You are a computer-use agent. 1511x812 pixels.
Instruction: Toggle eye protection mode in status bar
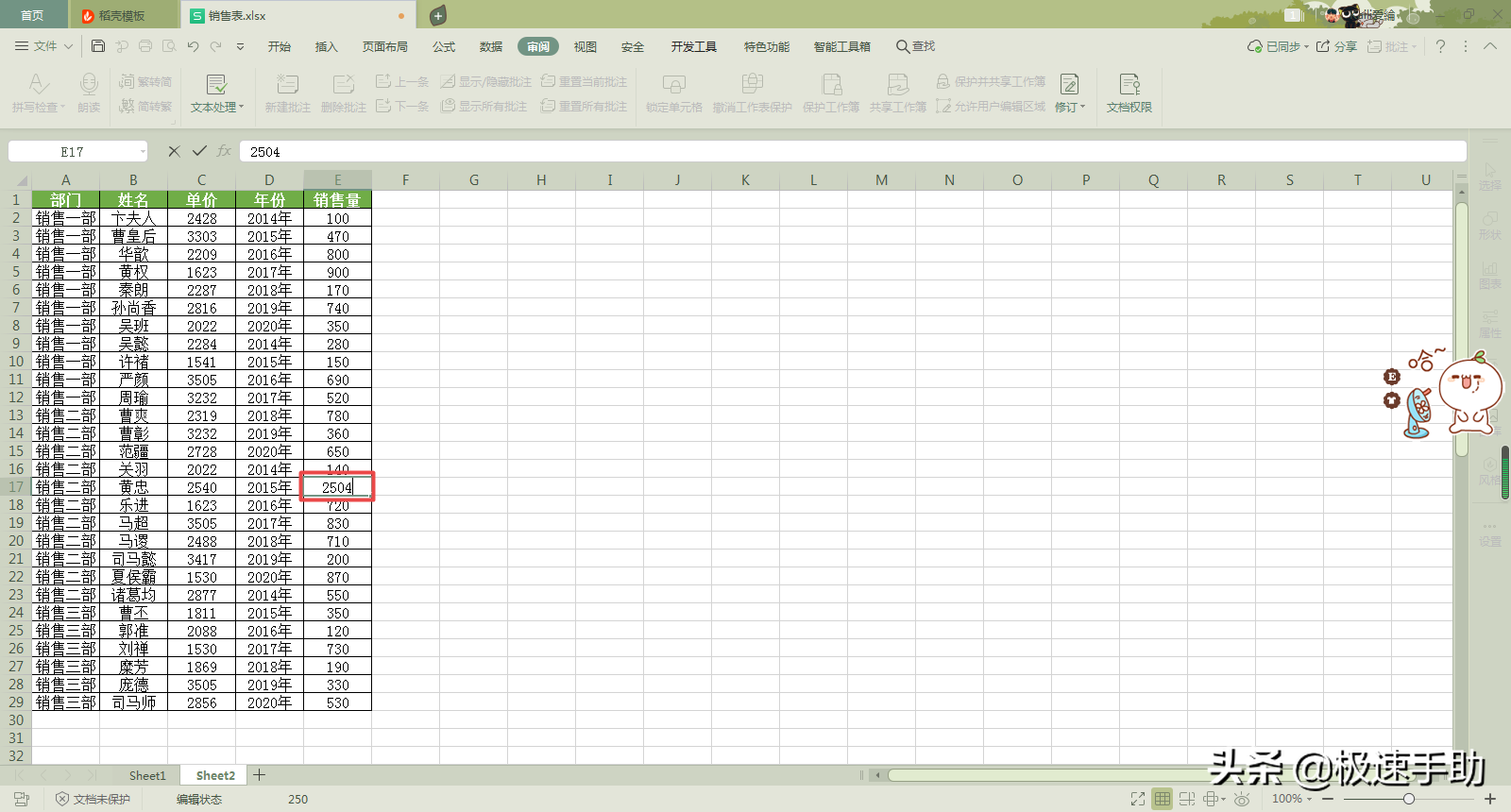(x=1242, y=799)
